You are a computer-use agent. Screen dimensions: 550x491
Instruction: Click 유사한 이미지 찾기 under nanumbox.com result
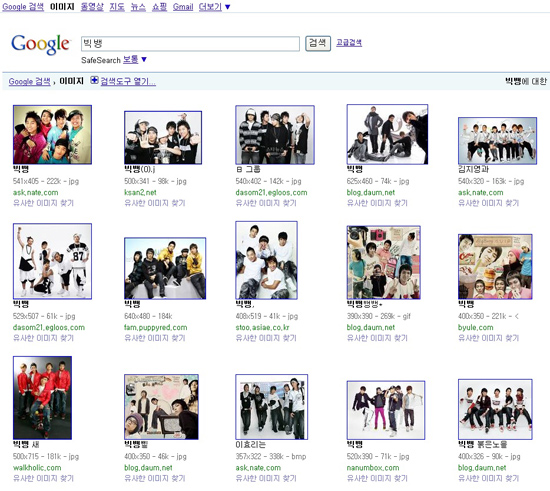(x=377, y=478)
